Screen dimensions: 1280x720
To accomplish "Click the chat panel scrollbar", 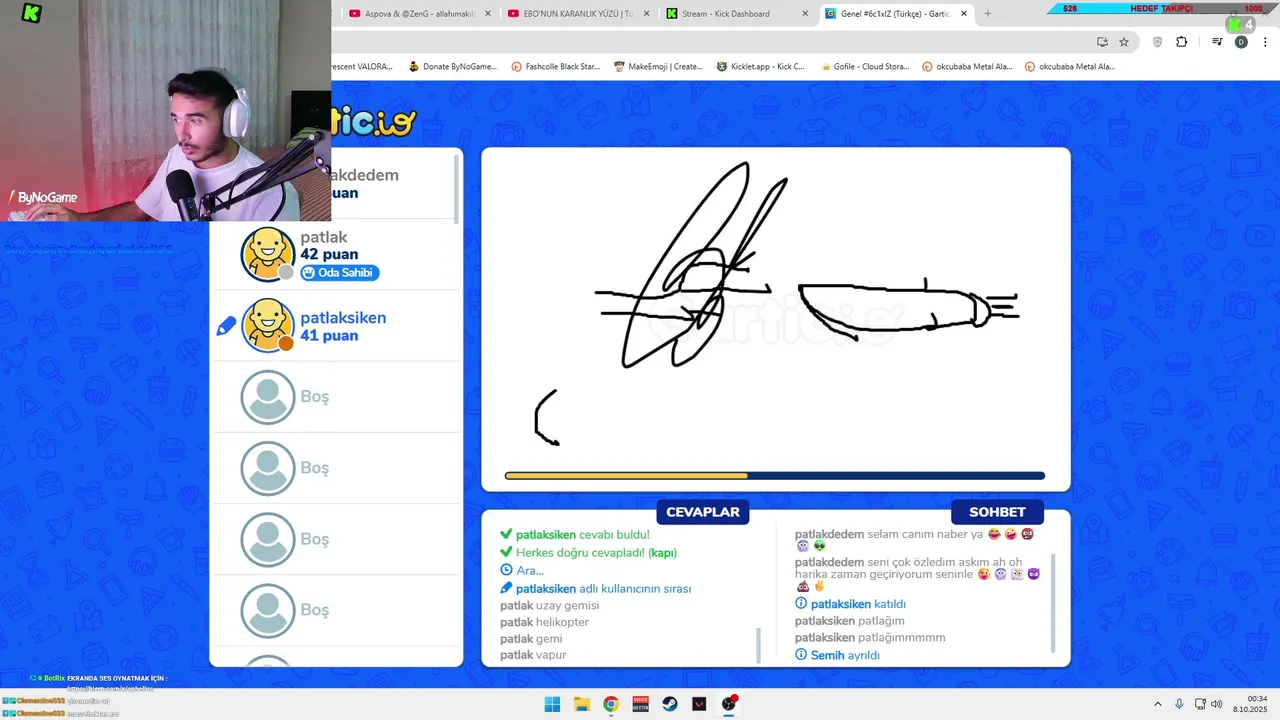I will coord(1053,603).
